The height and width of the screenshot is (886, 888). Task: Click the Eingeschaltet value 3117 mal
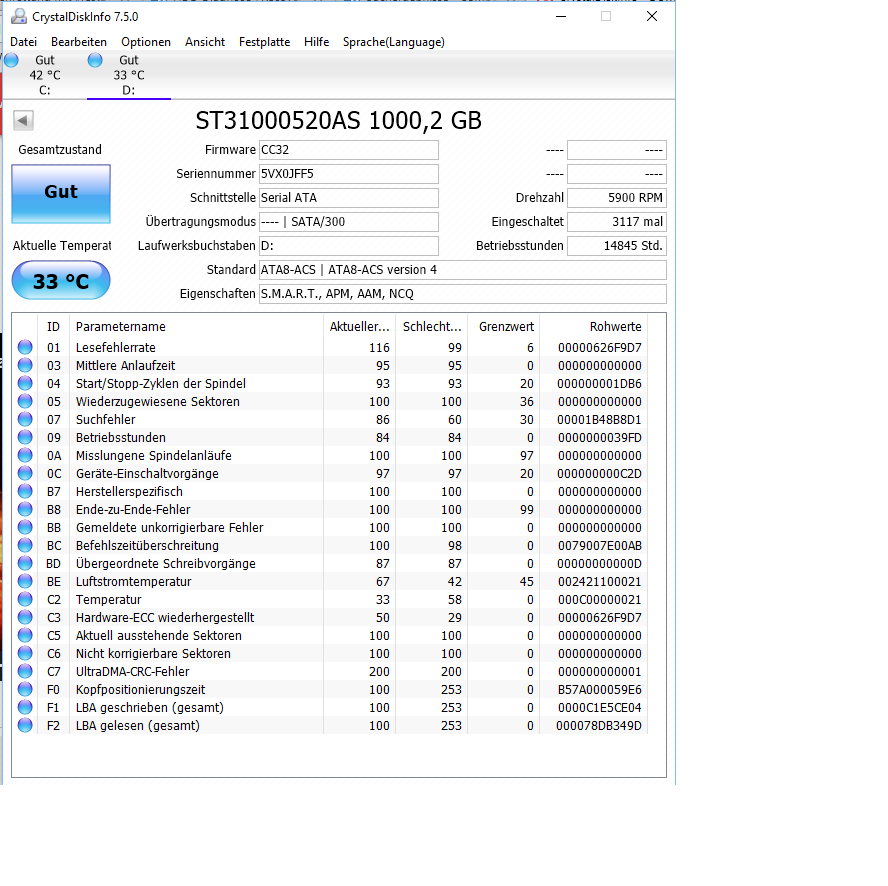coord(617,222)
